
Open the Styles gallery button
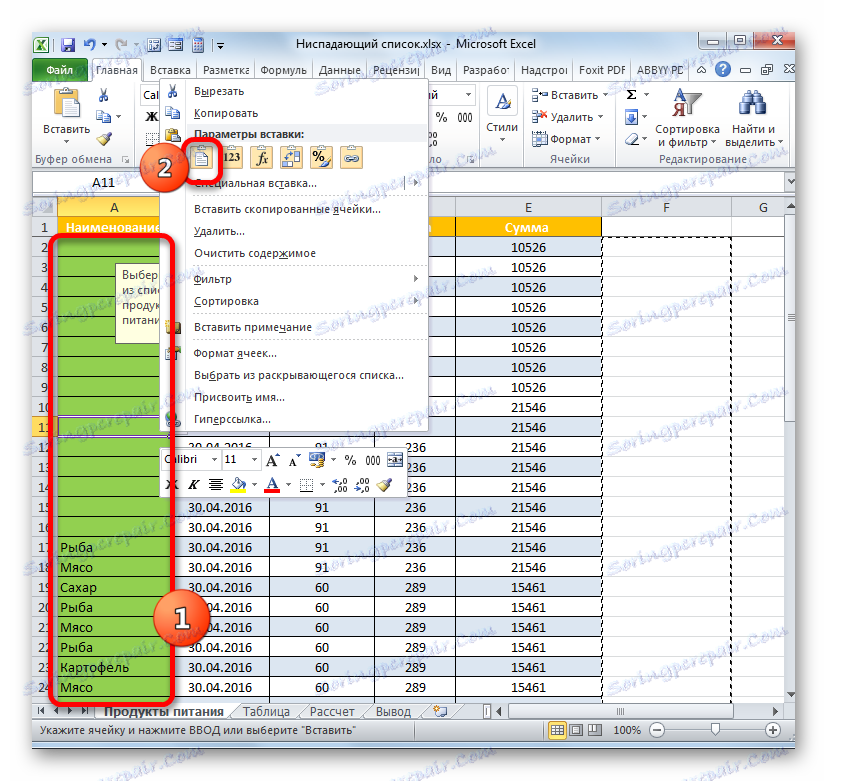(x=502, y=115)
